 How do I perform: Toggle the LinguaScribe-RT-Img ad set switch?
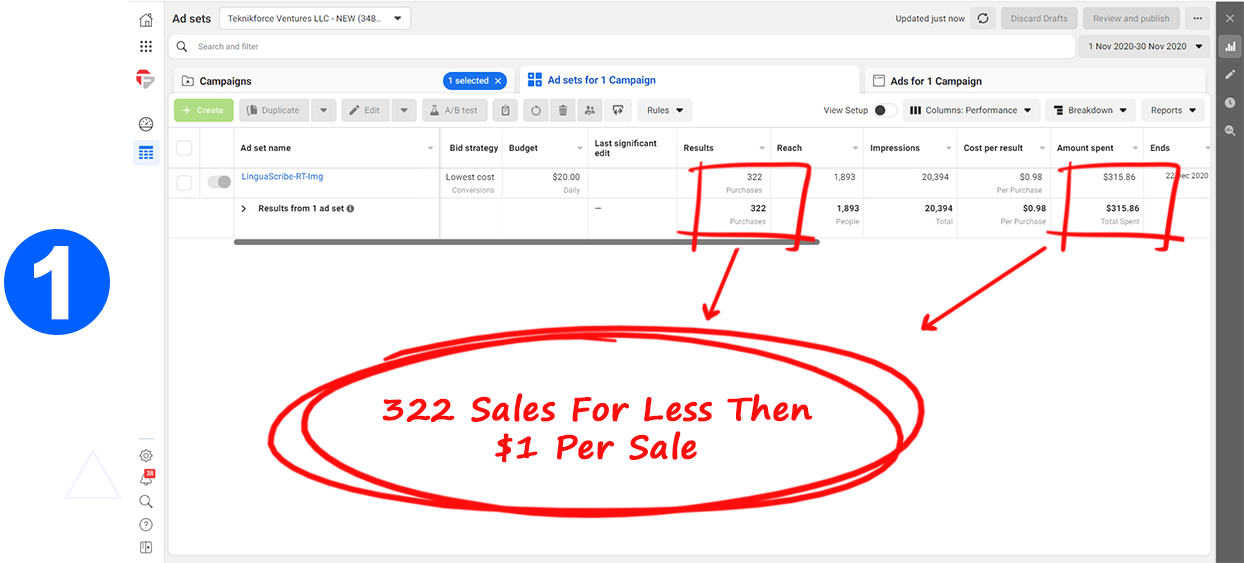pos(218,182)
